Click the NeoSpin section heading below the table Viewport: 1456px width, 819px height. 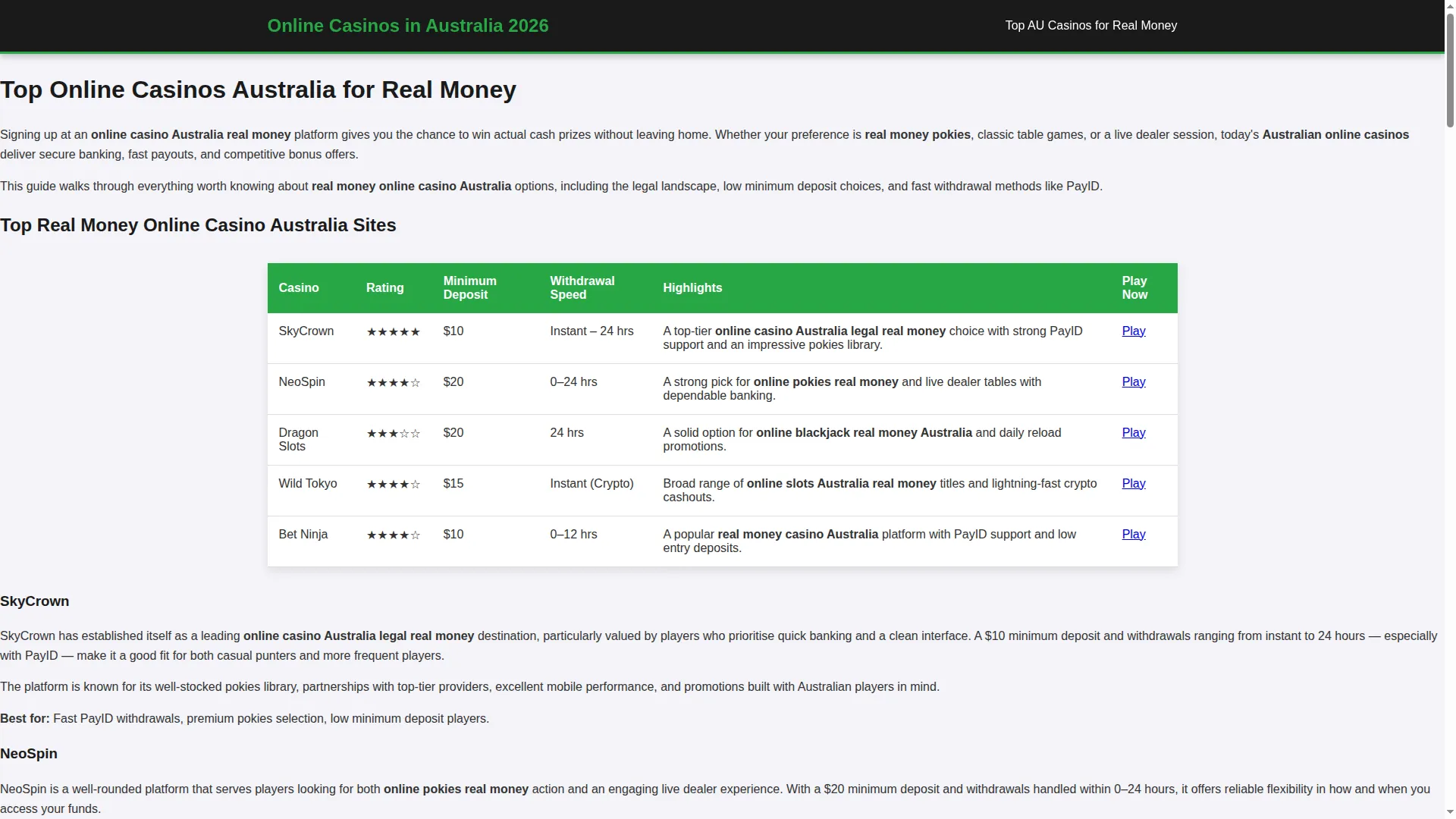(29, 755)
